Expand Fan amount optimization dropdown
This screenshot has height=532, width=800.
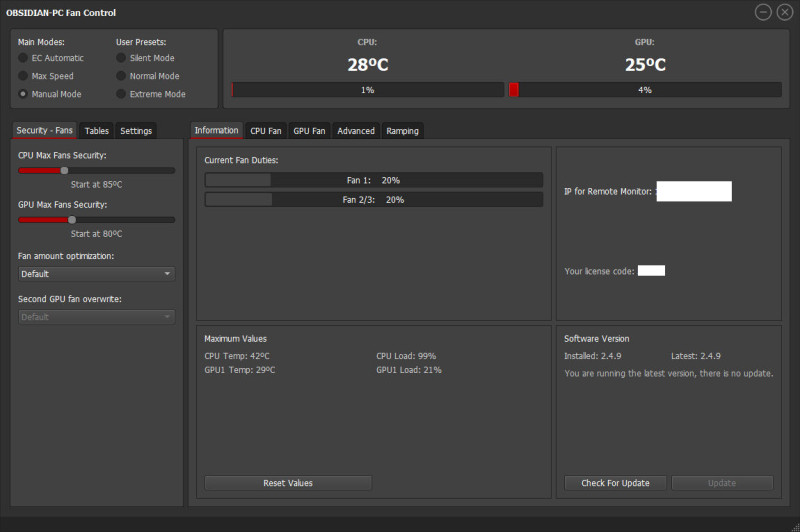(x=96, y=274)
